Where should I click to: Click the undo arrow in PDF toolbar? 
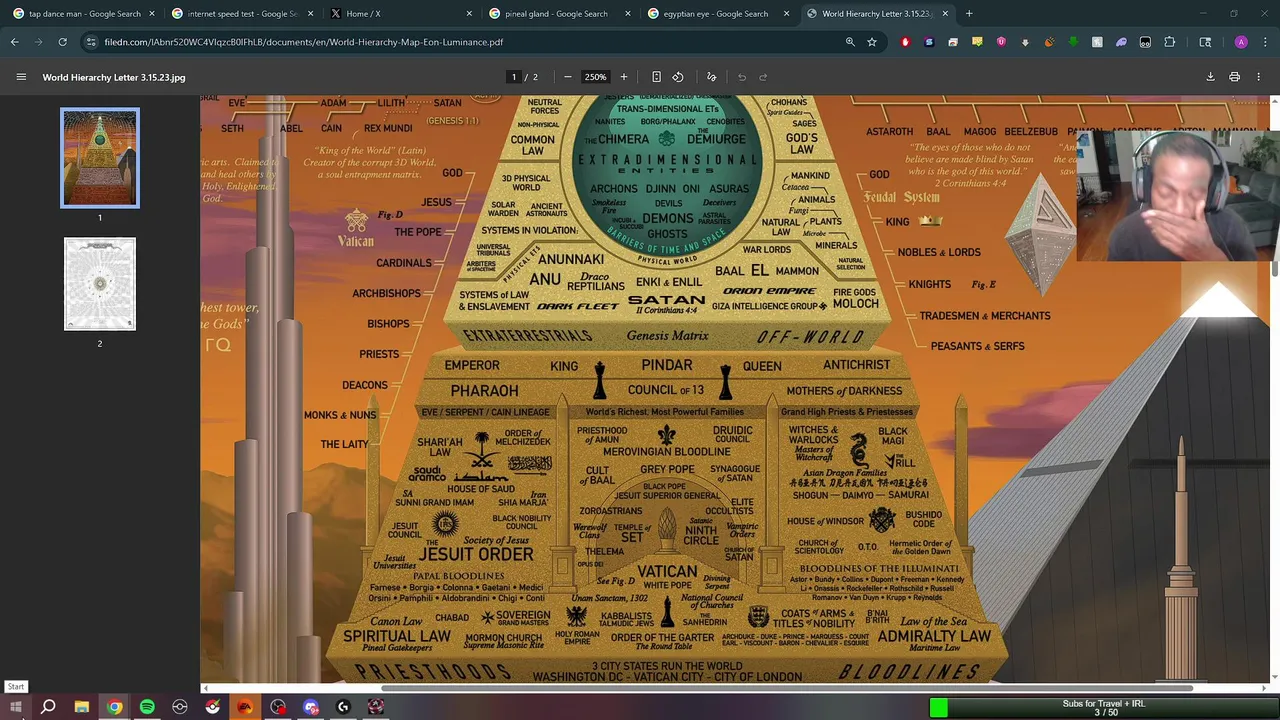tap(742, 77)
